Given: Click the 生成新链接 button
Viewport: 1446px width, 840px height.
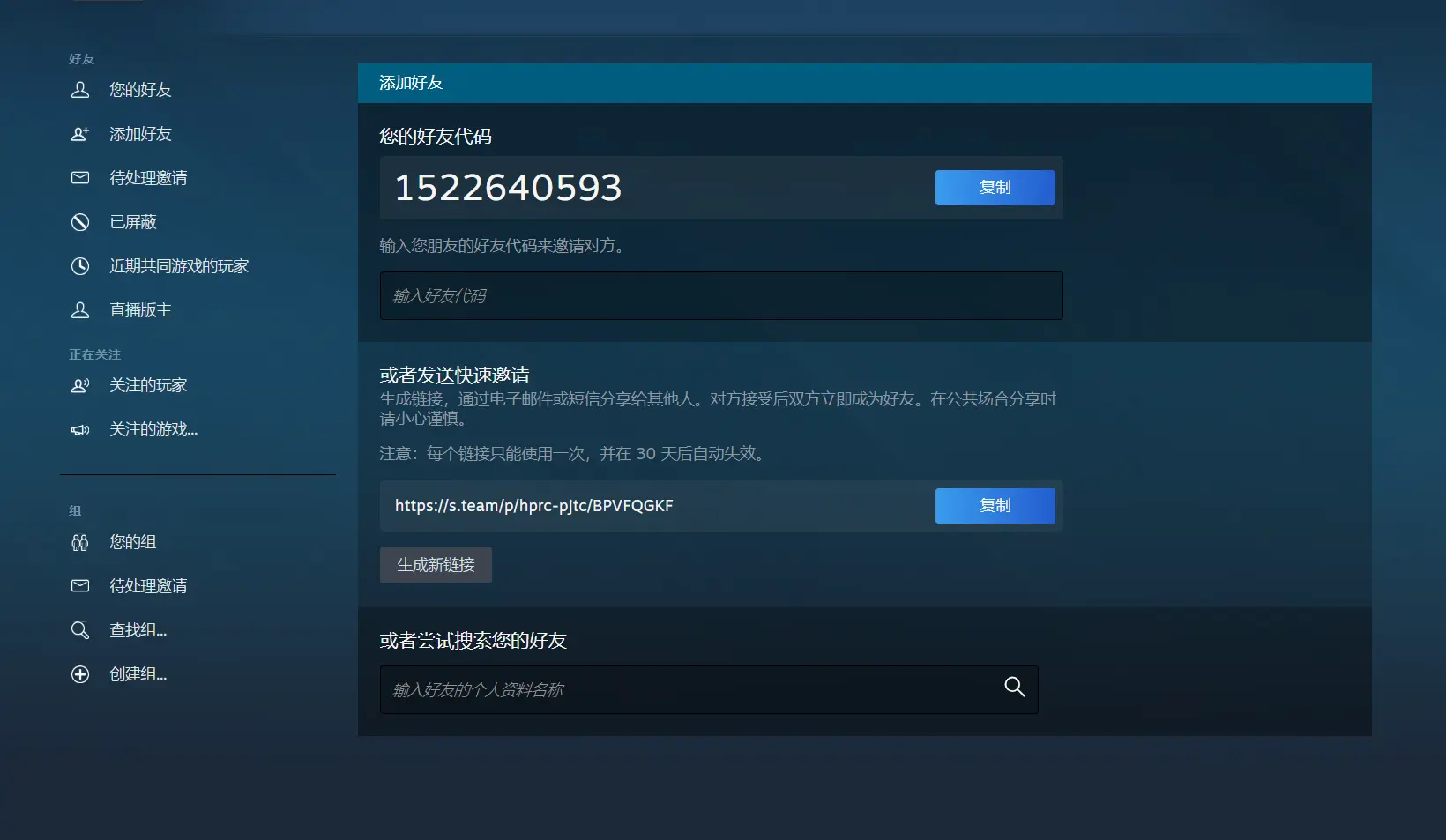Looking at the screenshot, I should coord(436,565).
